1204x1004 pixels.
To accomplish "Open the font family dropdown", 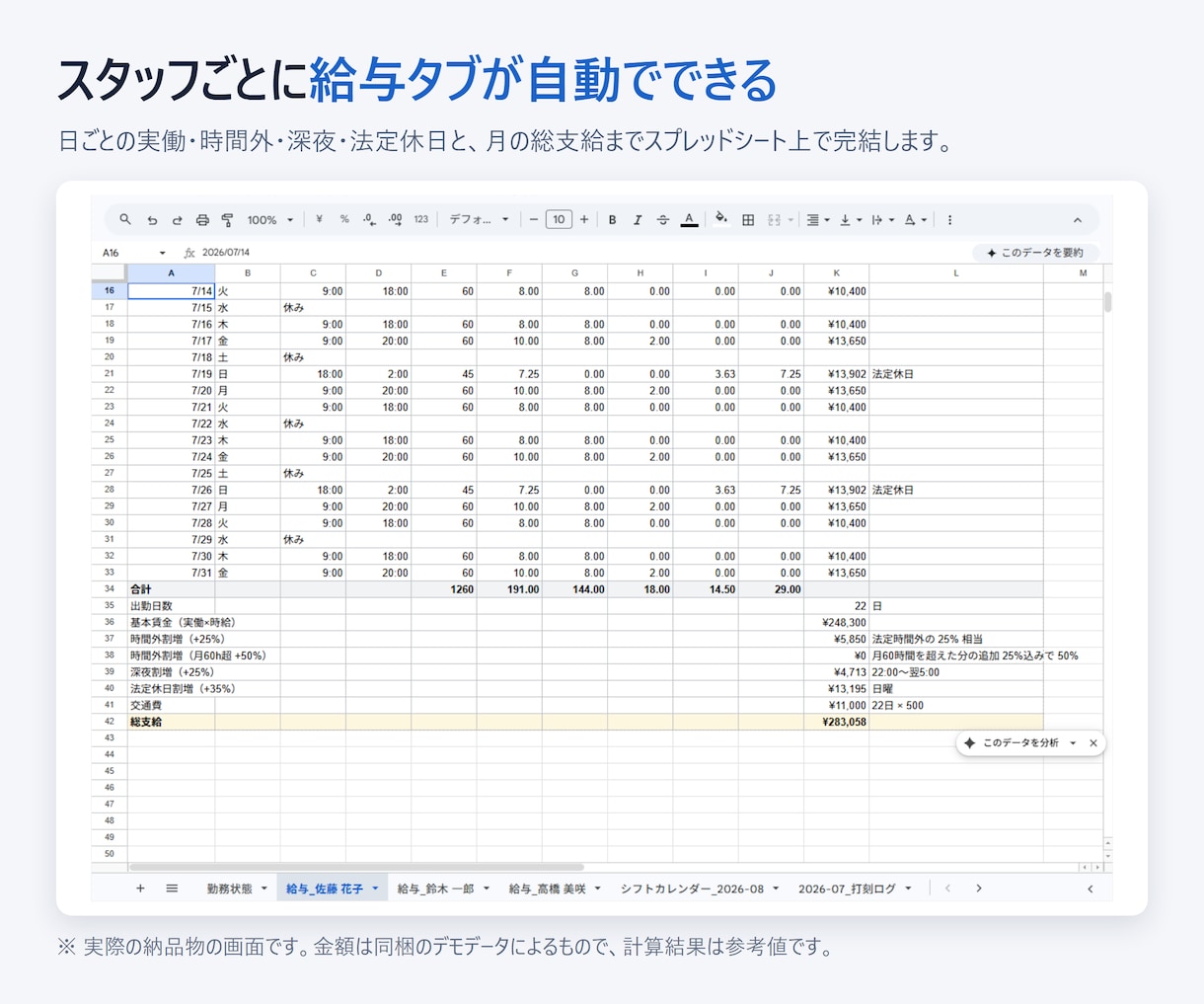I will pyautogui.click(x=479, y=220).
